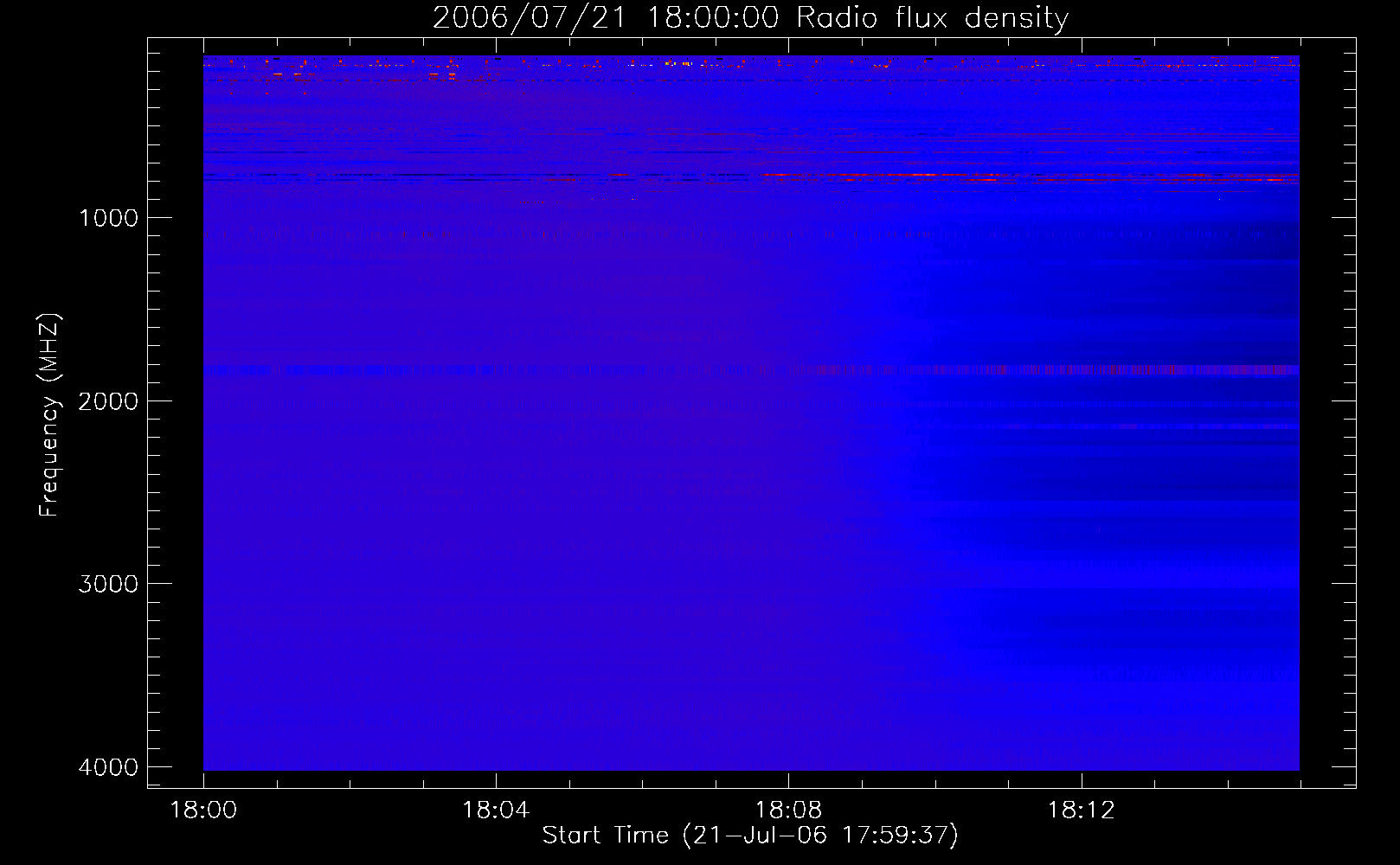This screenshot has height=865, width=1400.
Task: Click the 1000 frequency tick label
Action: pyautogui.click(x=109, y=218)
